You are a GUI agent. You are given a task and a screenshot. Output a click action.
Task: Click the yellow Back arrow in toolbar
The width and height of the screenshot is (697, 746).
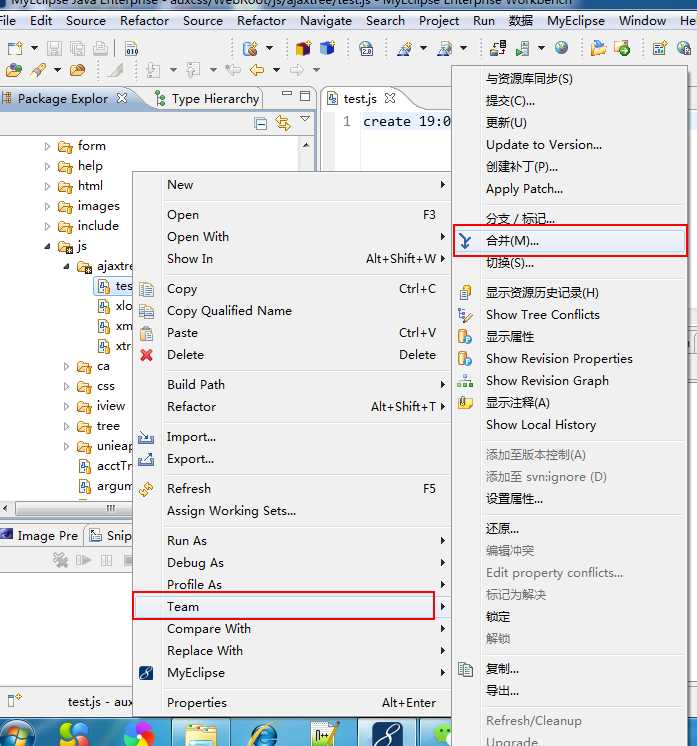257,70
